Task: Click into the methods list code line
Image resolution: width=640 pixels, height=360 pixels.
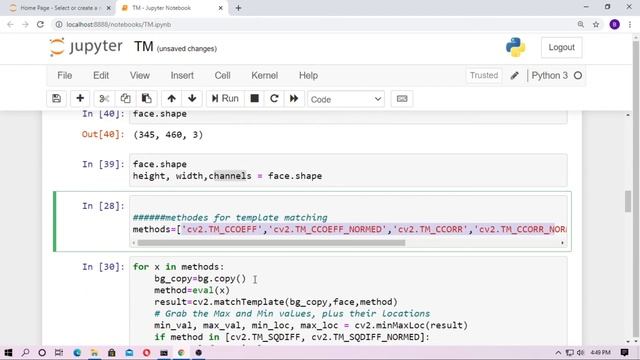Action: [349, 229]
